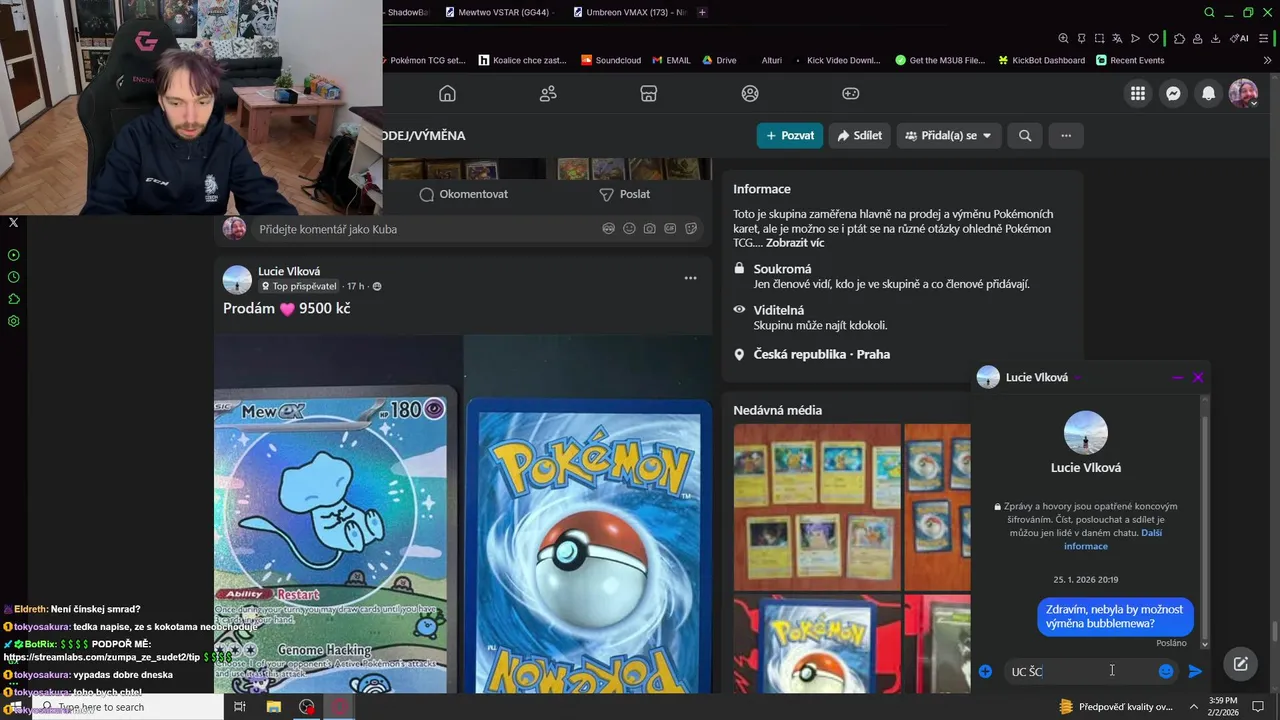This screenshot has height=720, width=1280.
Task: Open chat attachments plus button
Action: (985, 672)
